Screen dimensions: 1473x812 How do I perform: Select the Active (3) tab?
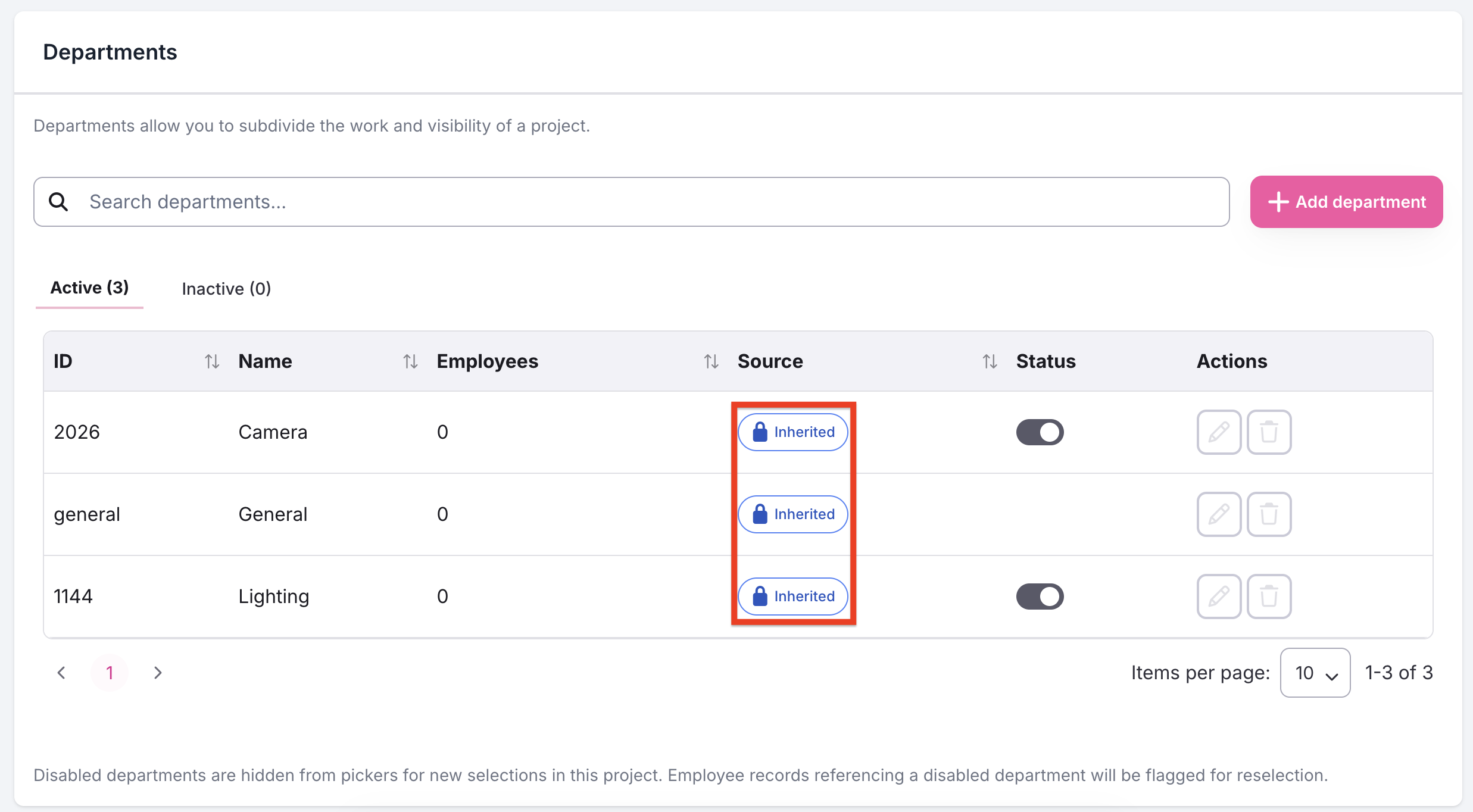(x=89, y=288)
